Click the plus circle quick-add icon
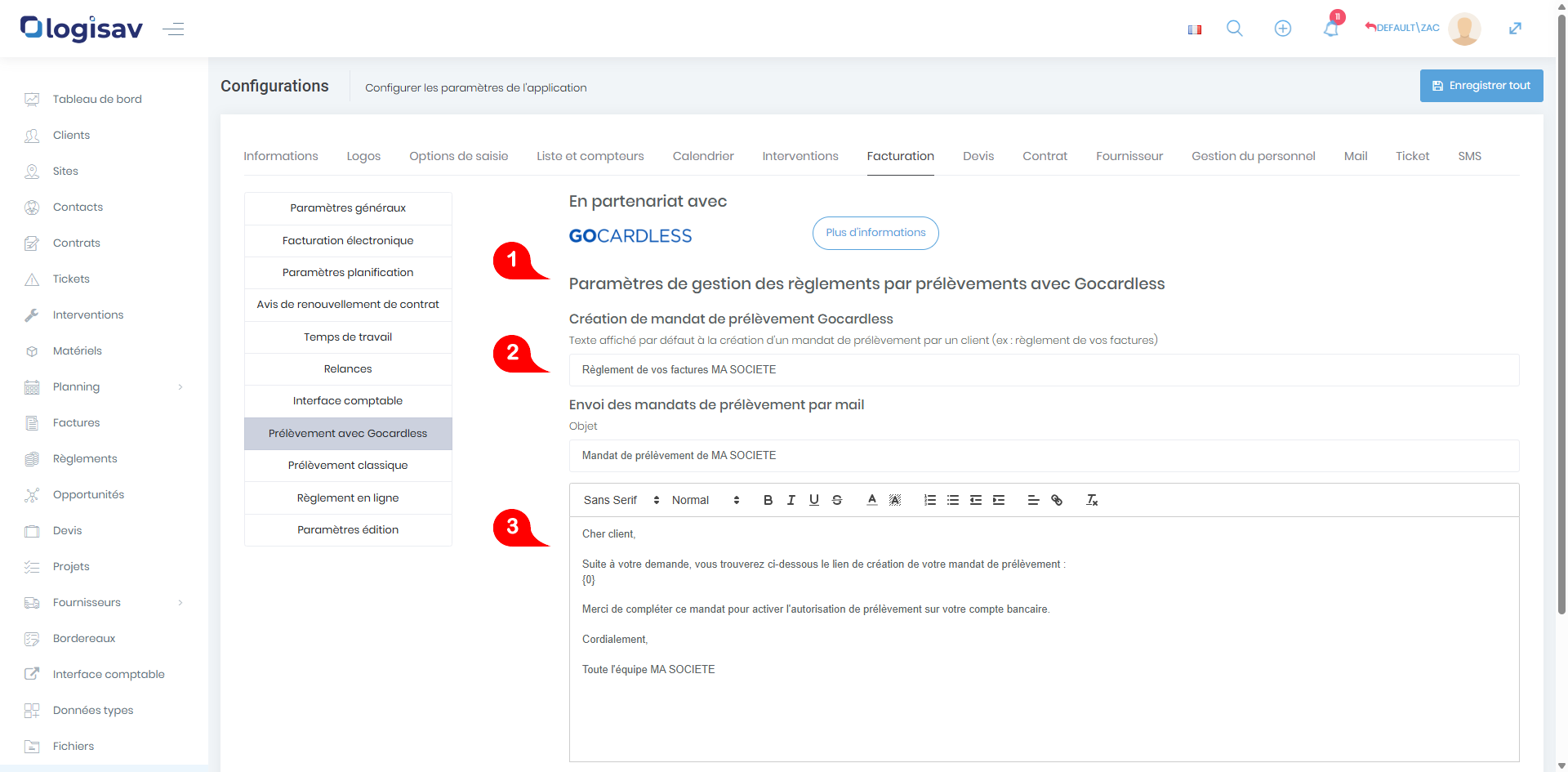1568x772 pixels. (1282, 29)
